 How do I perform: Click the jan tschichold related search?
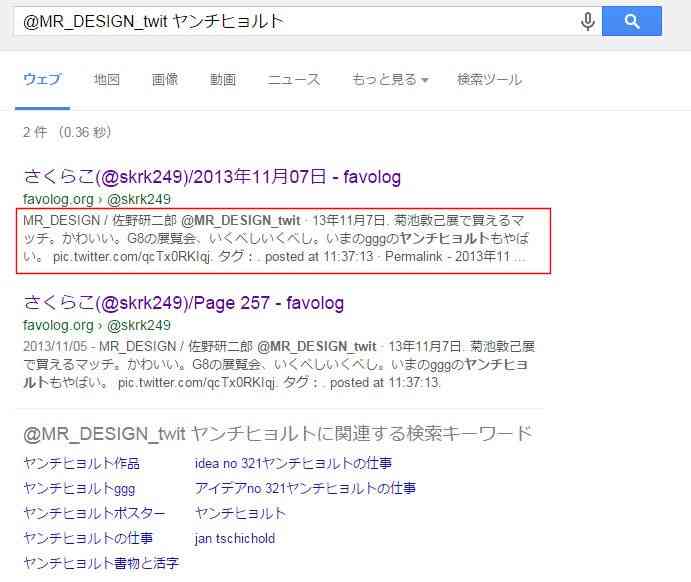pyautogui.click(x=235, y=538)
